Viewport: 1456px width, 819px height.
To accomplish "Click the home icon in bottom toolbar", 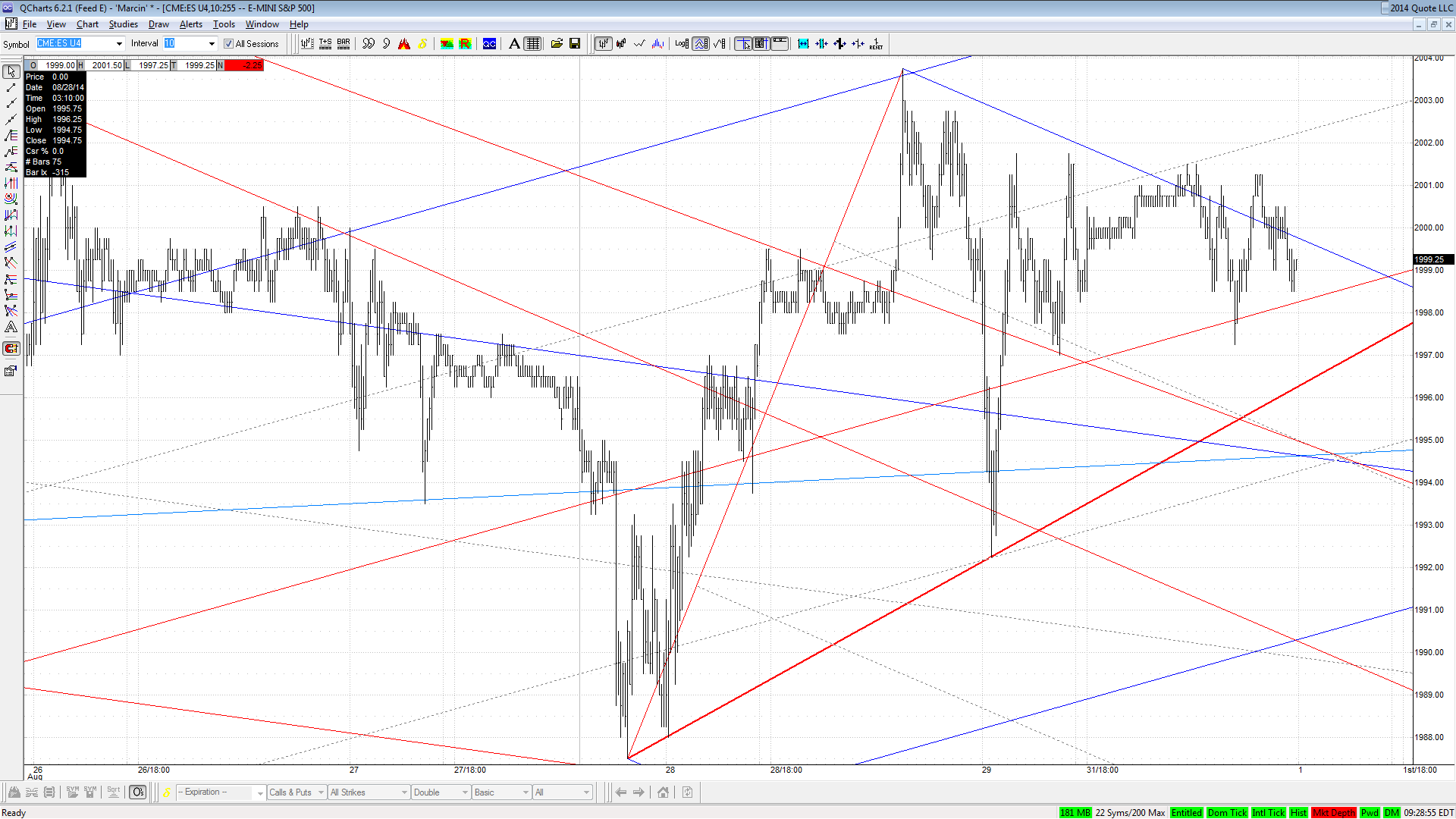I will 664,792.
